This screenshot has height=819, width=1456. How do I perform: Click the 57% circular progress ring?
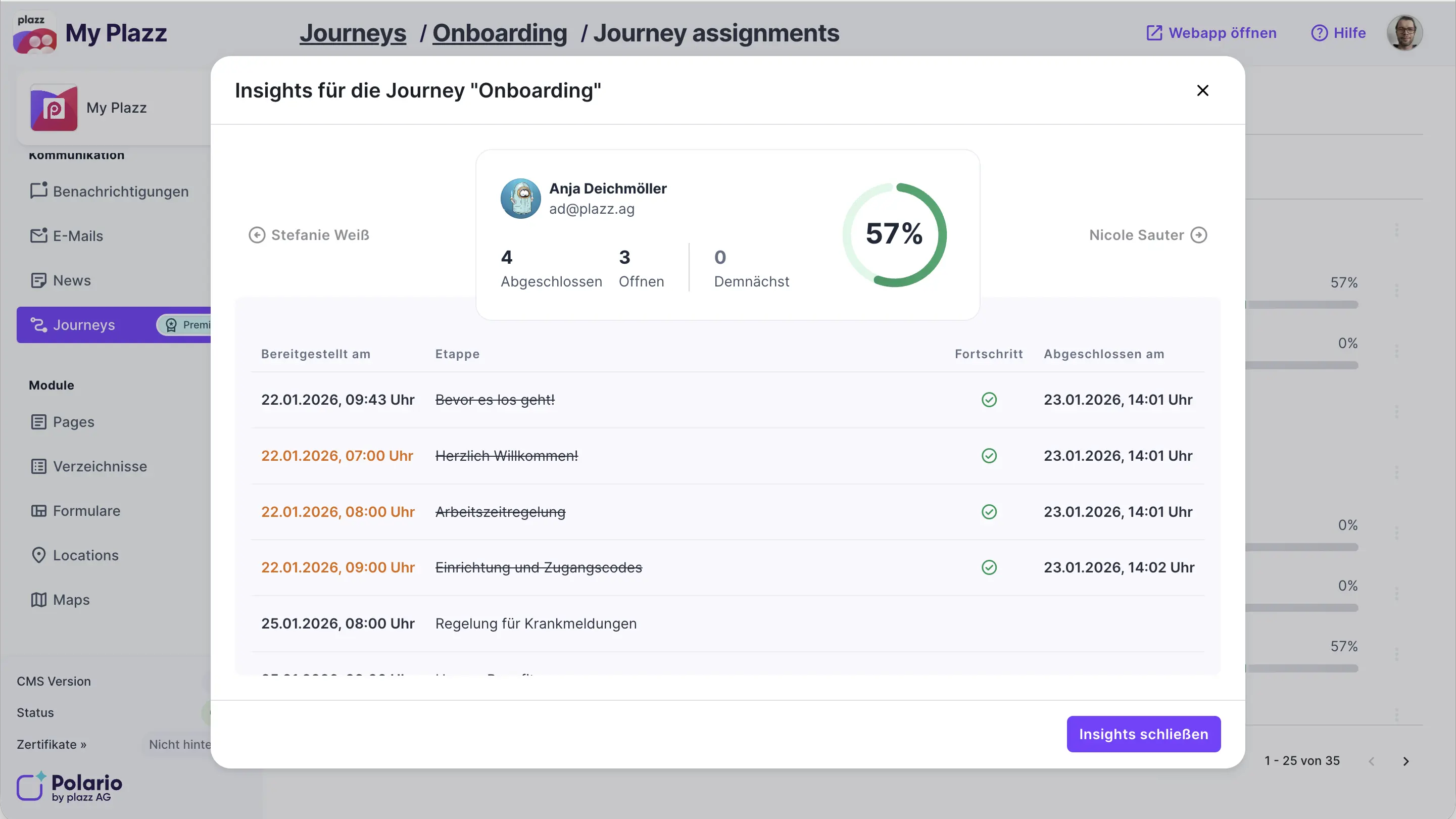[x=894, y=234]
